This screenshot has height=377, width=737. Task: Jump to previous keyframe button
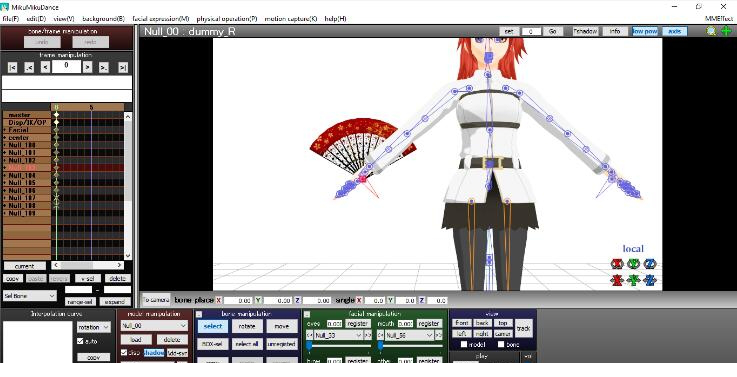29,68
